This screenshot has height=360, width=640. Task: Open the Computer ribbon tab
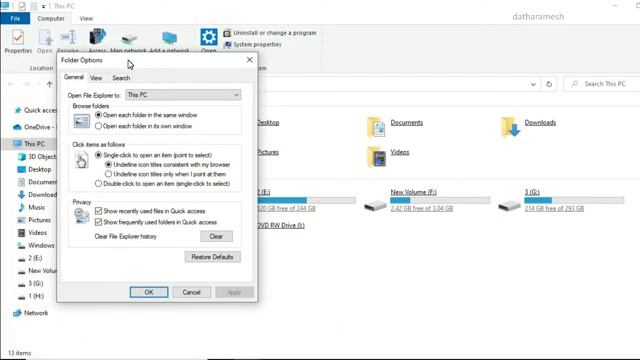tap(51, 18)
